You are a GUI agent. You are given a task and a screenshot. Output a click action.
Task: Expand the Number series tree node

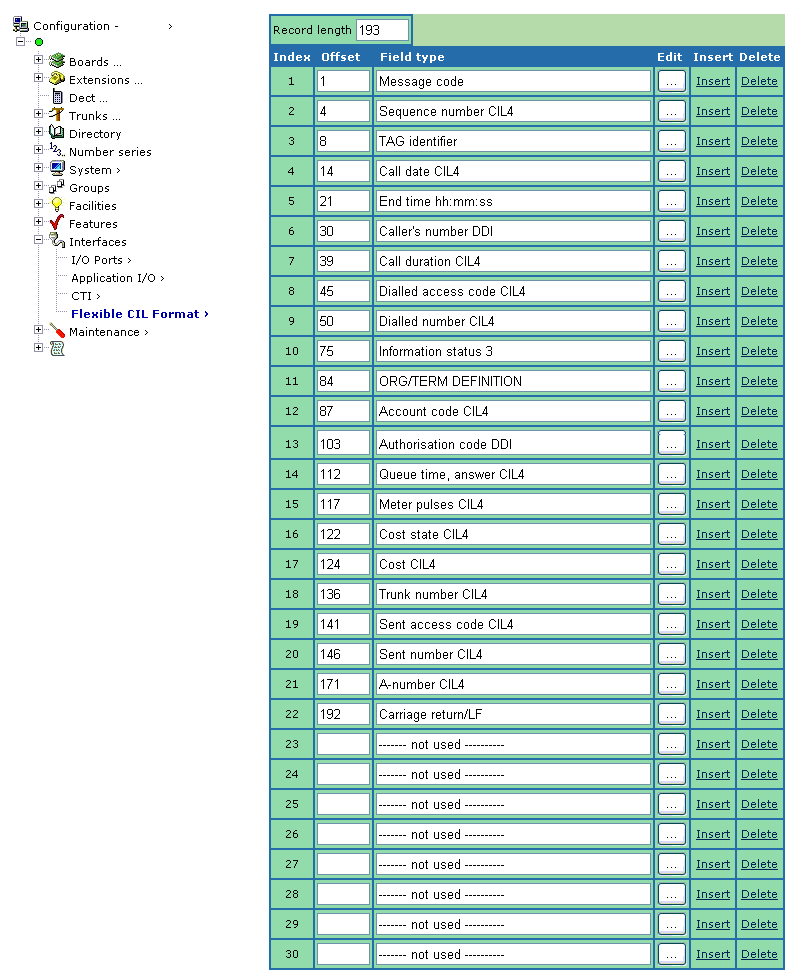click(x=39, y=151)
